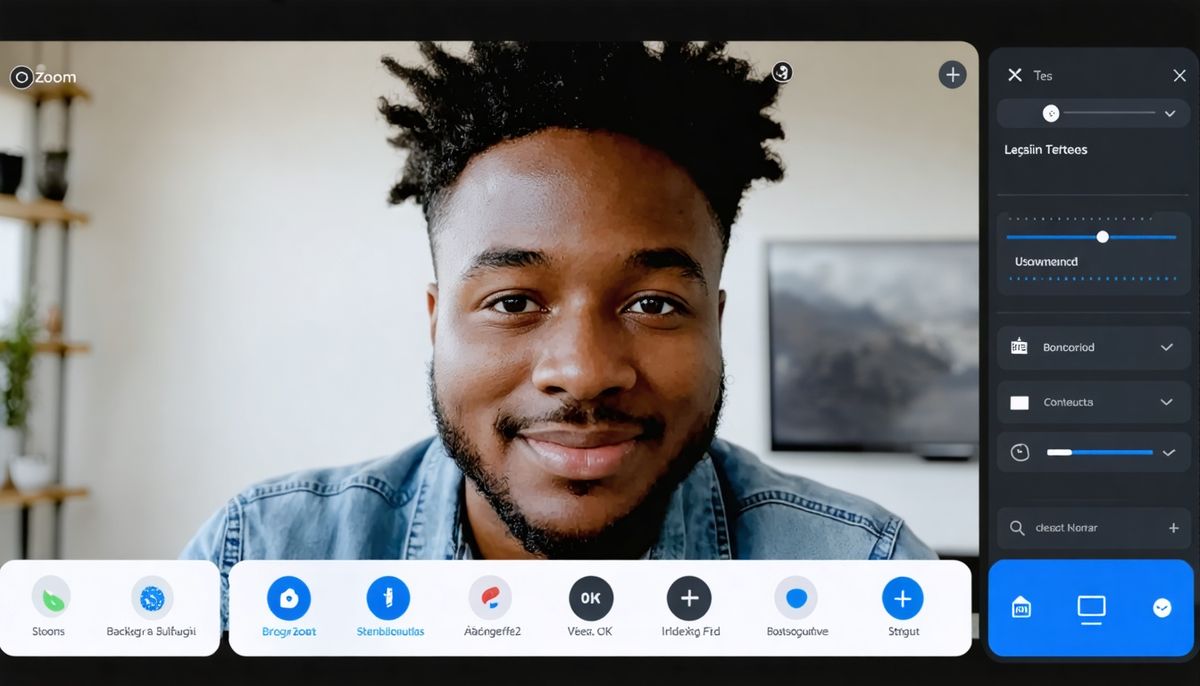Open the chevron beside the top panel toggle
This screenshot has width=1200, height=686.
(x=1169, y=114)
